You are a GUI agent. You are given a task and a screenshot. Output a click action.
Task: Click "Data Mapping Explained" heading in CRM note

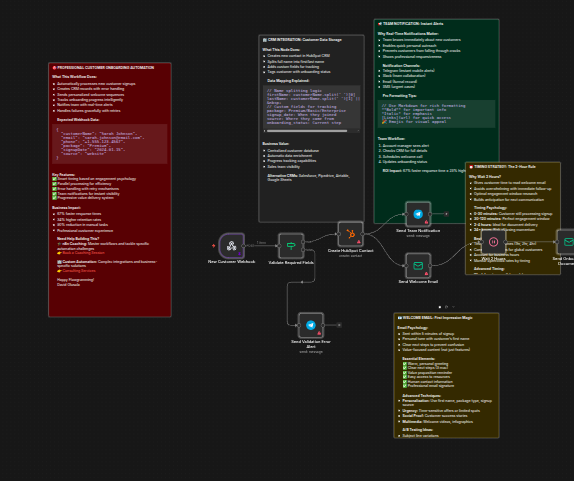click(288, 81)
